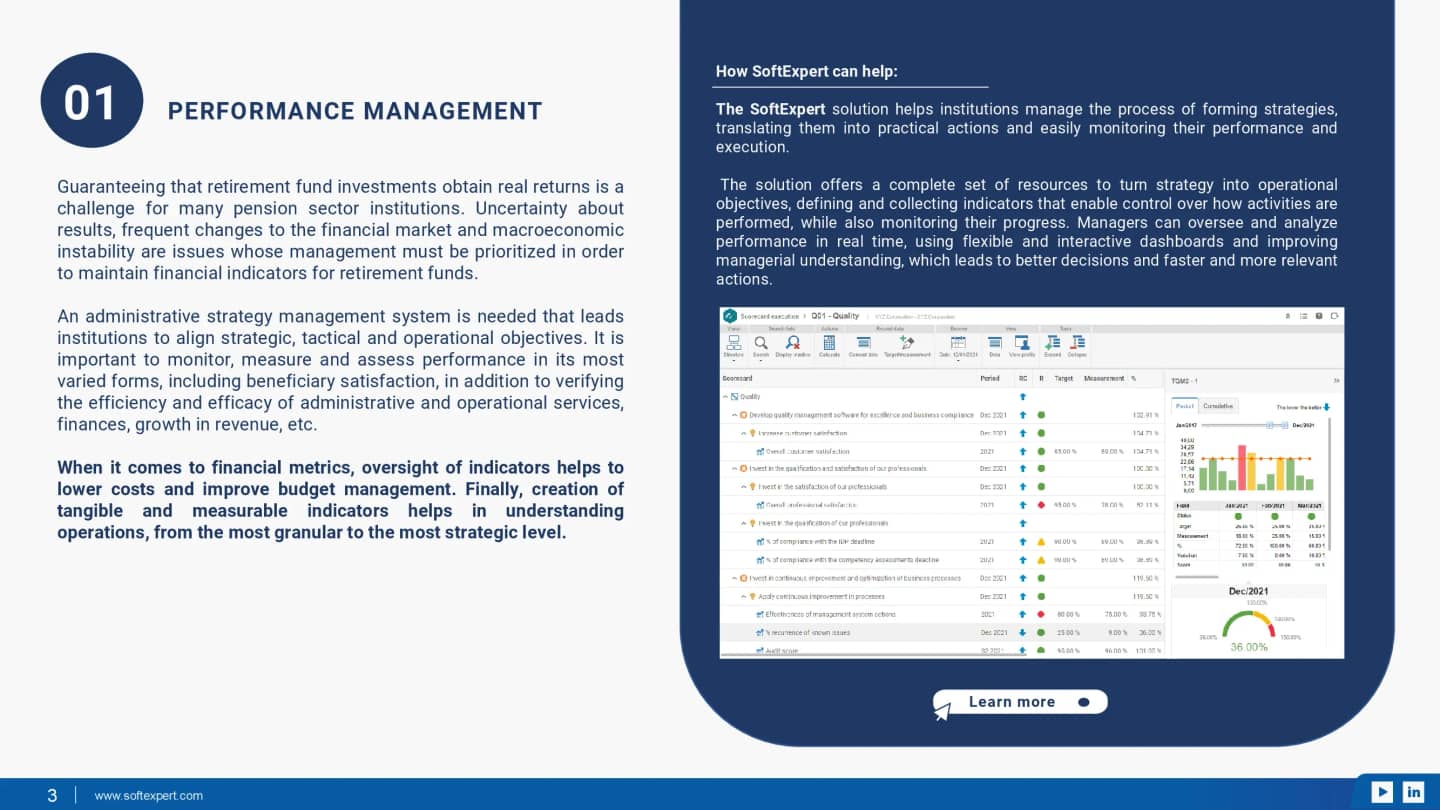Click the Current data toolbar icon
Image resolution: width=1440 pixels, height=810 pixels.
pos(863,342)
